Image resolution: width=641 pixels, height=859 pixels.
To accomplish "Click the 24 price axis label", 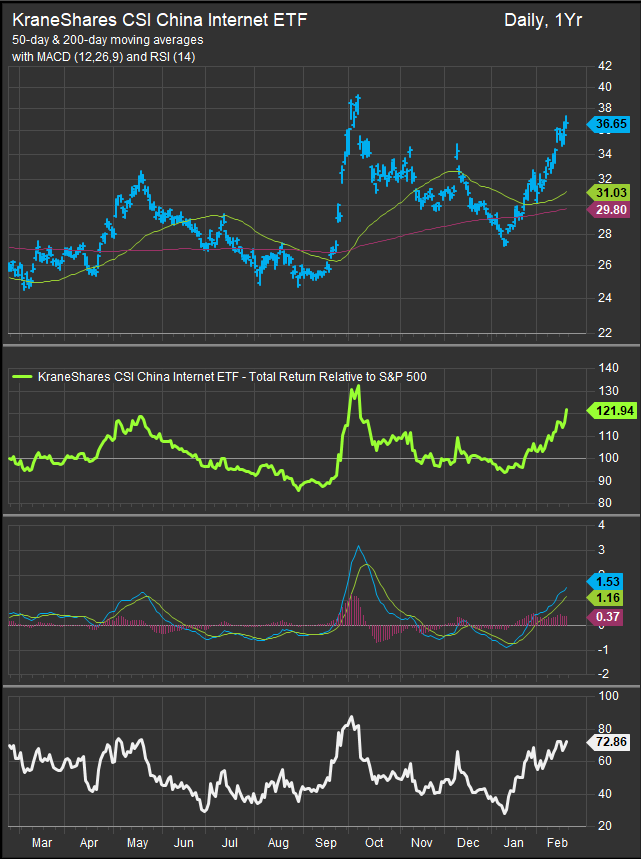I will [605, 299].
